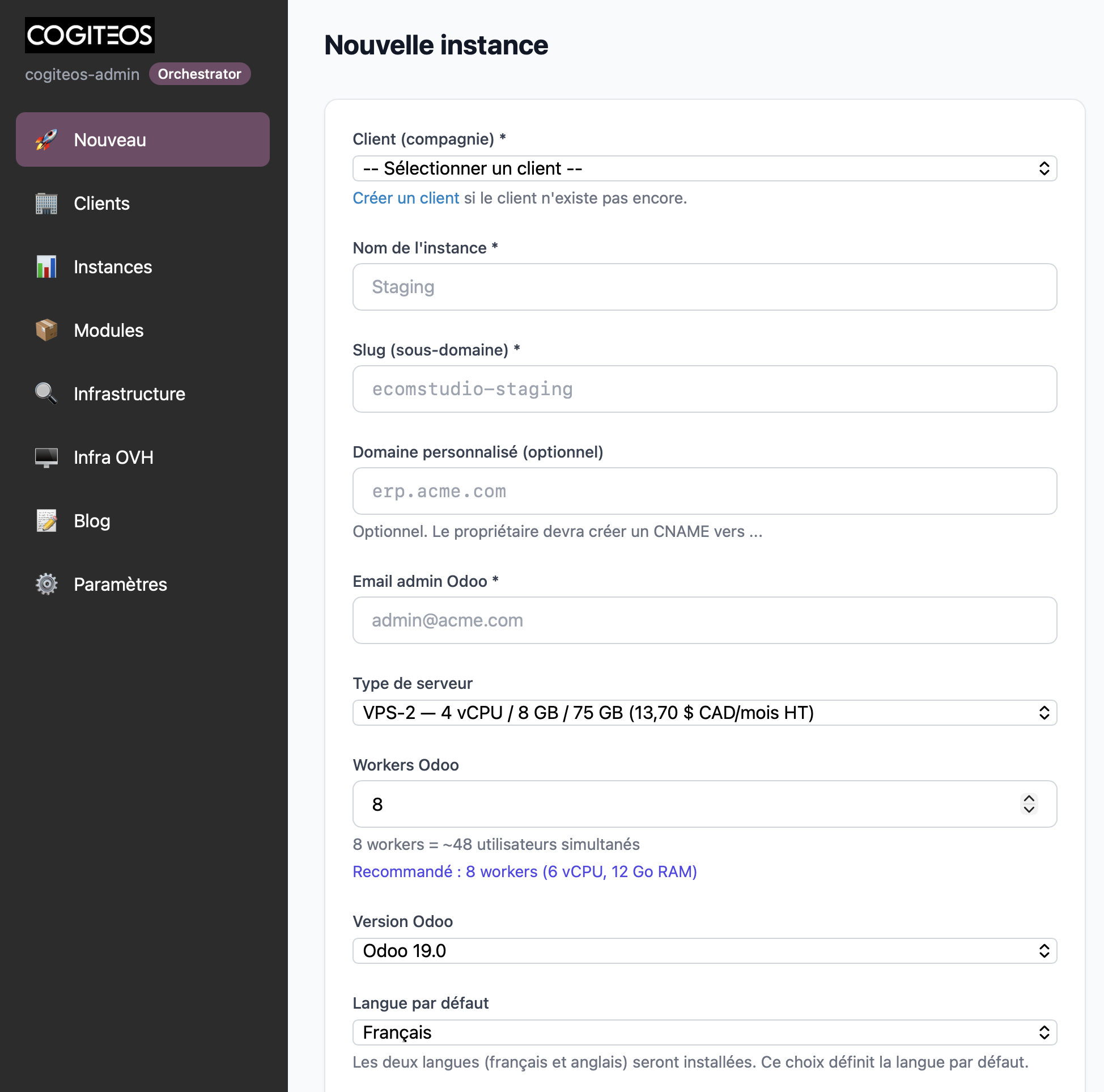Focus the Nom de l'instance field
1104x1092 pixels.
point(704,286)
